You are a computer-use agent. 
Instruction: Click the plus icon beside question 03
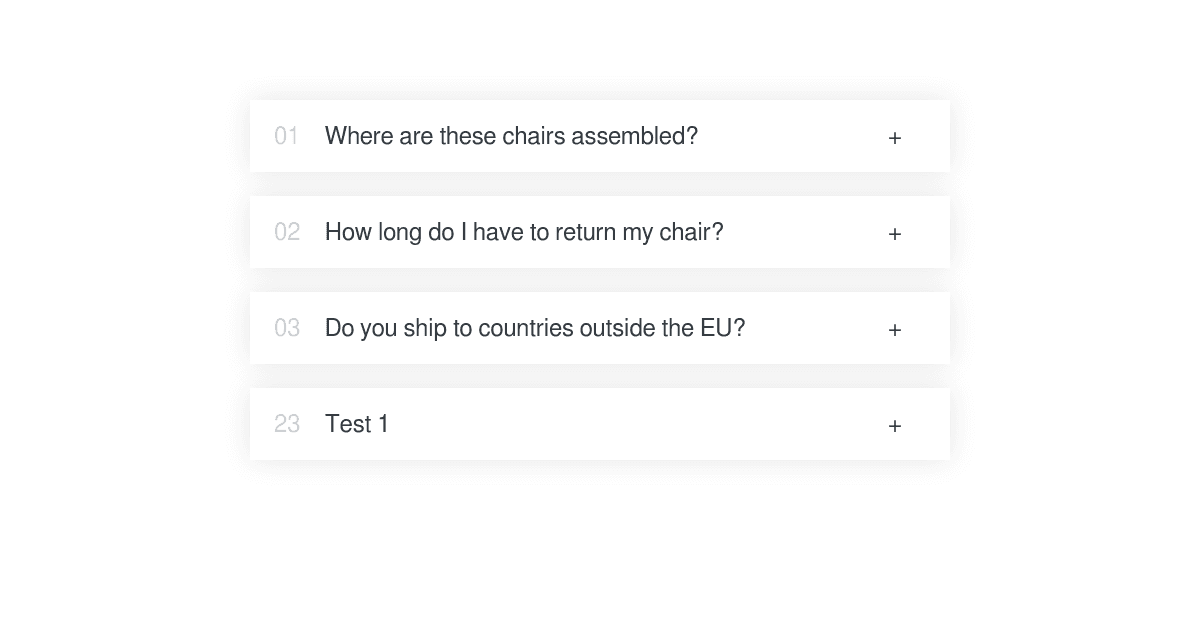click(x=894, y=329)
